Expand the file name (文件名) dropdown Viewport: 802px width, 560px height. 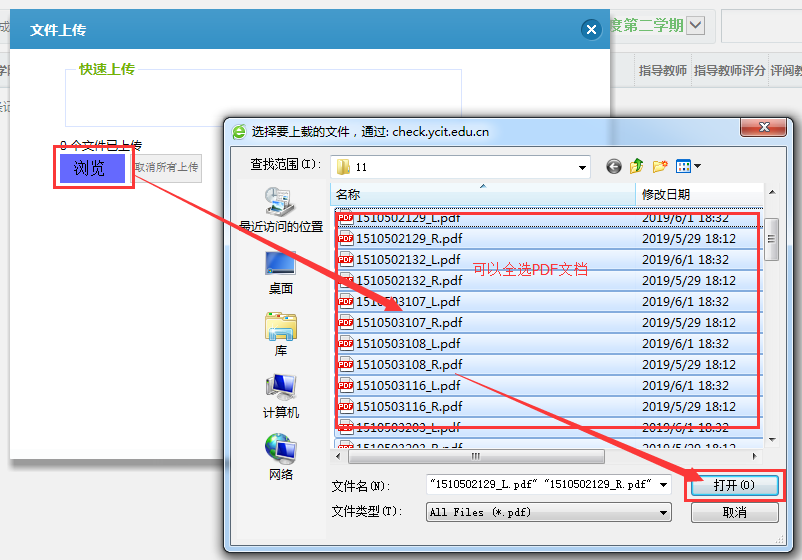pyautogui.click(x=663, y=485)
